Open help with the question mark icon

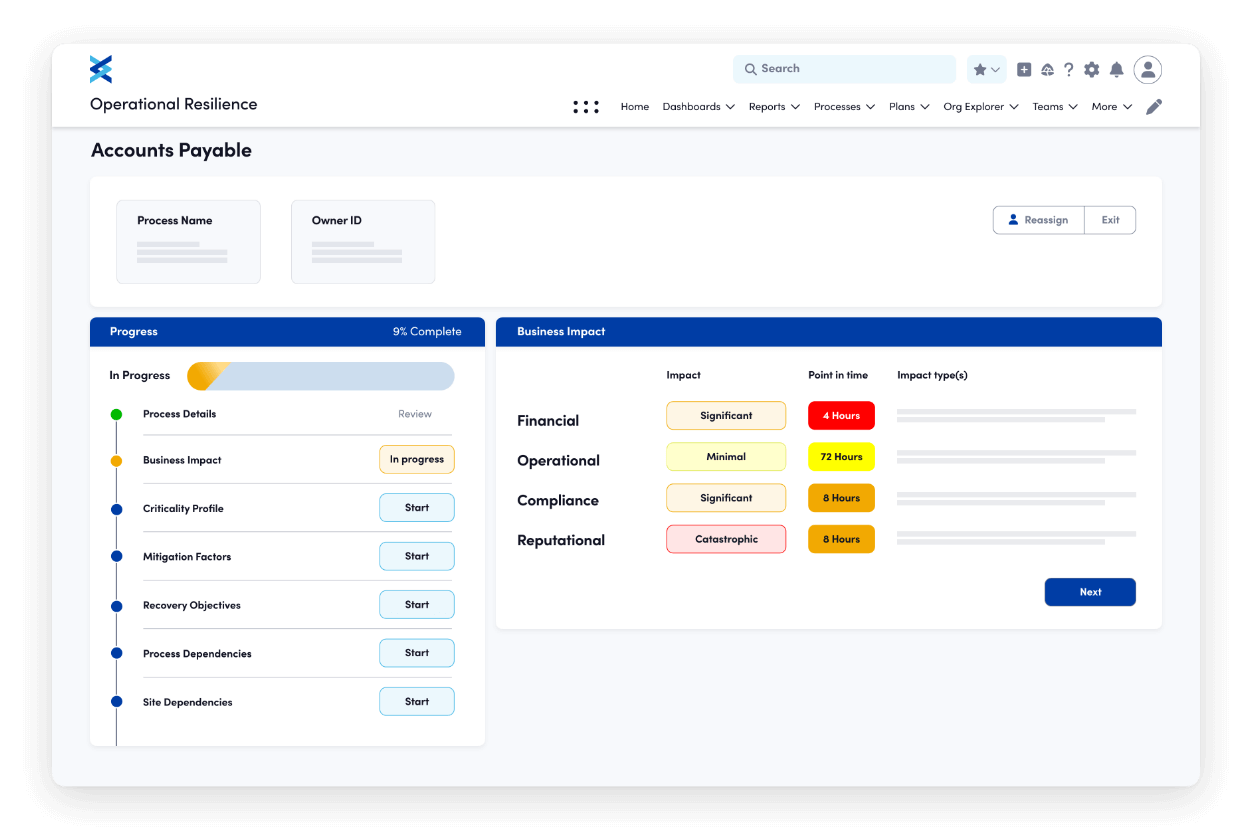1069,68
